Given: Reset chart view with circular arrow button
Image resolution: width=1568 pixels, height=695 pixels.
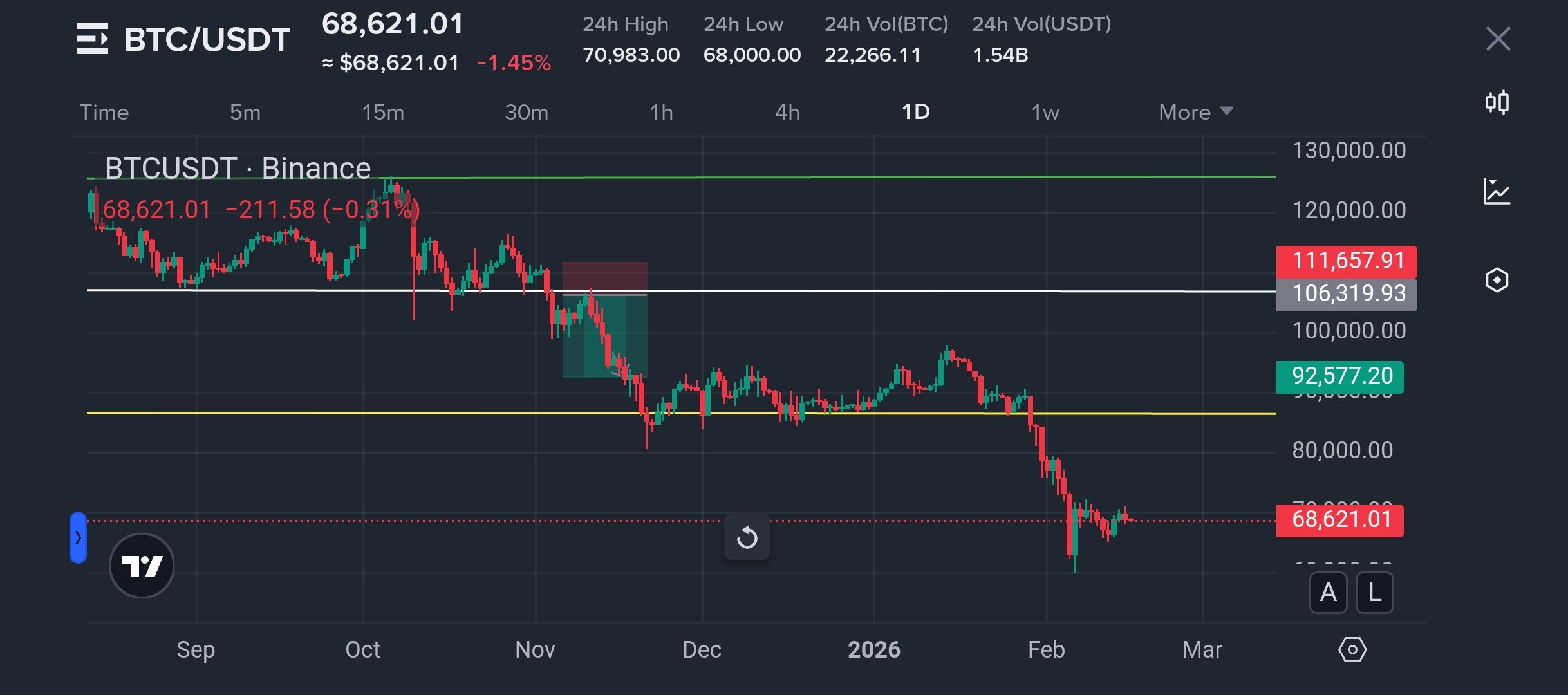Looking at the screenshot, I should click(747, 537).
